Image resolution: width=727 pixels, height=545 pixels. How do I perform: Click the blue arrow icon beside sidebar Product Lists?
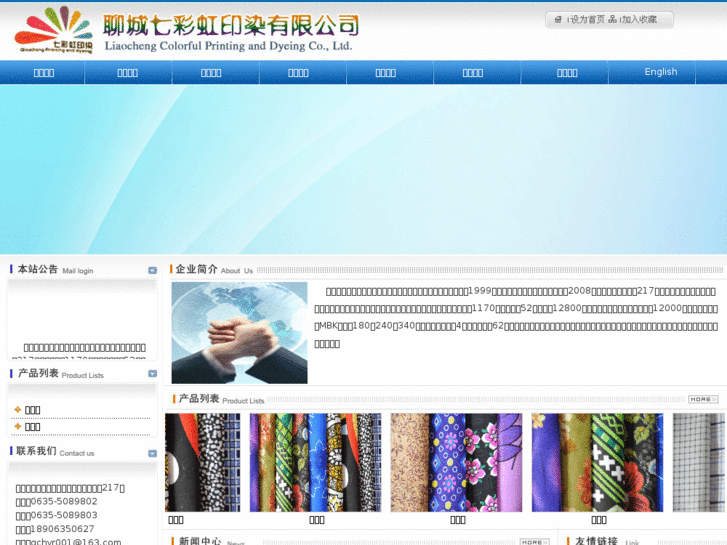153,374
